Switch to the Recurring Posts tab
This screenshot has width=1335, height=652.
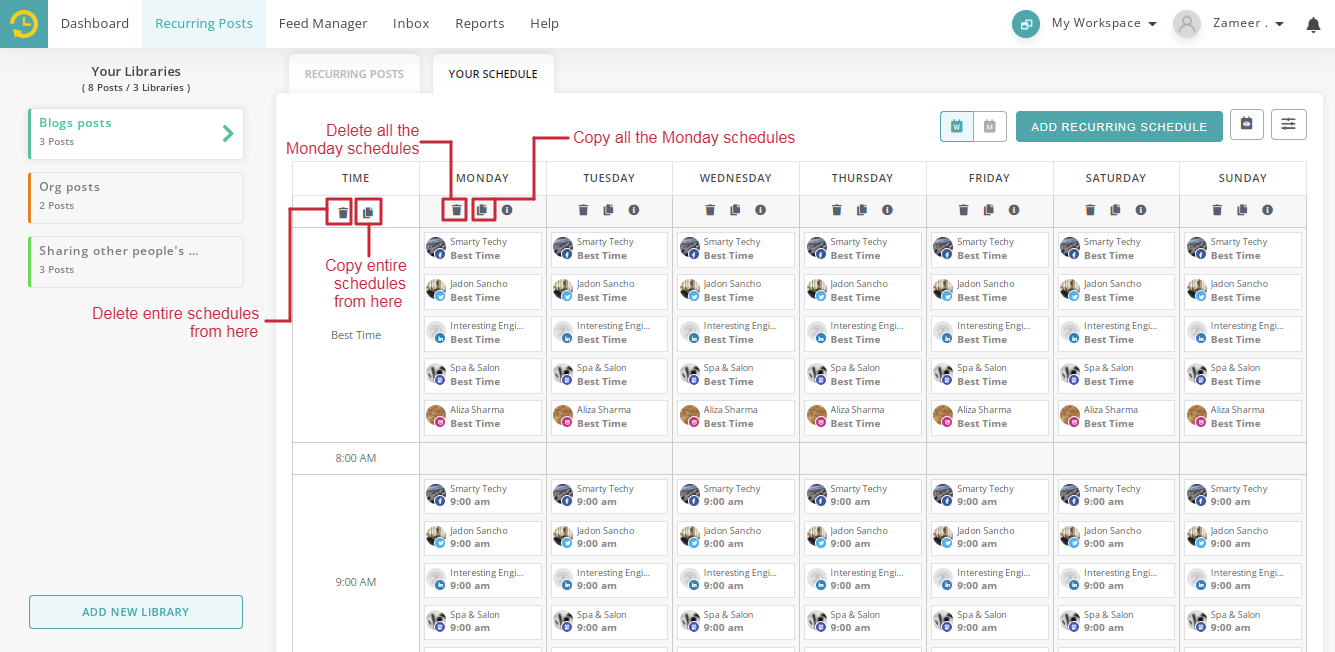click(354, 74)
